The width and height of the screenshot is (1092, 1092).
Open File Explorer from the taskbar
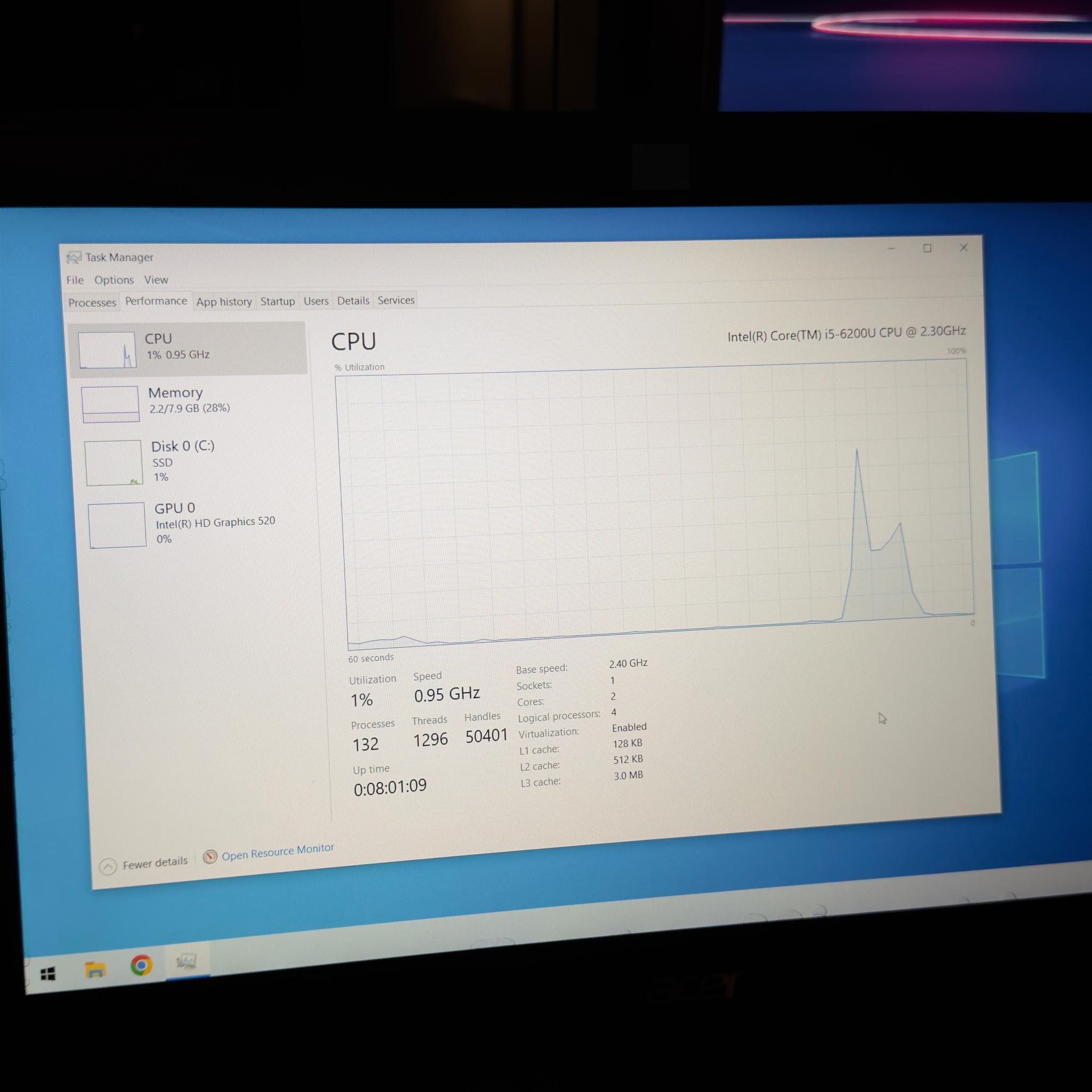(95, 969)
